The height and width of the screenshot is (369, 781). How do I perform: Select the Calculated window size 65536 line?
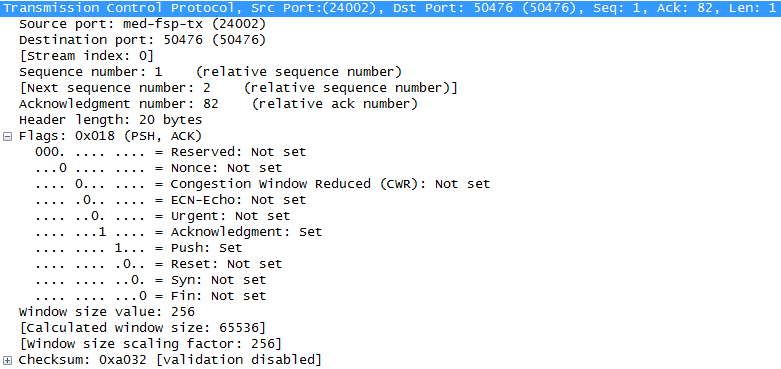pyautogui.click(x=142, y=328)
